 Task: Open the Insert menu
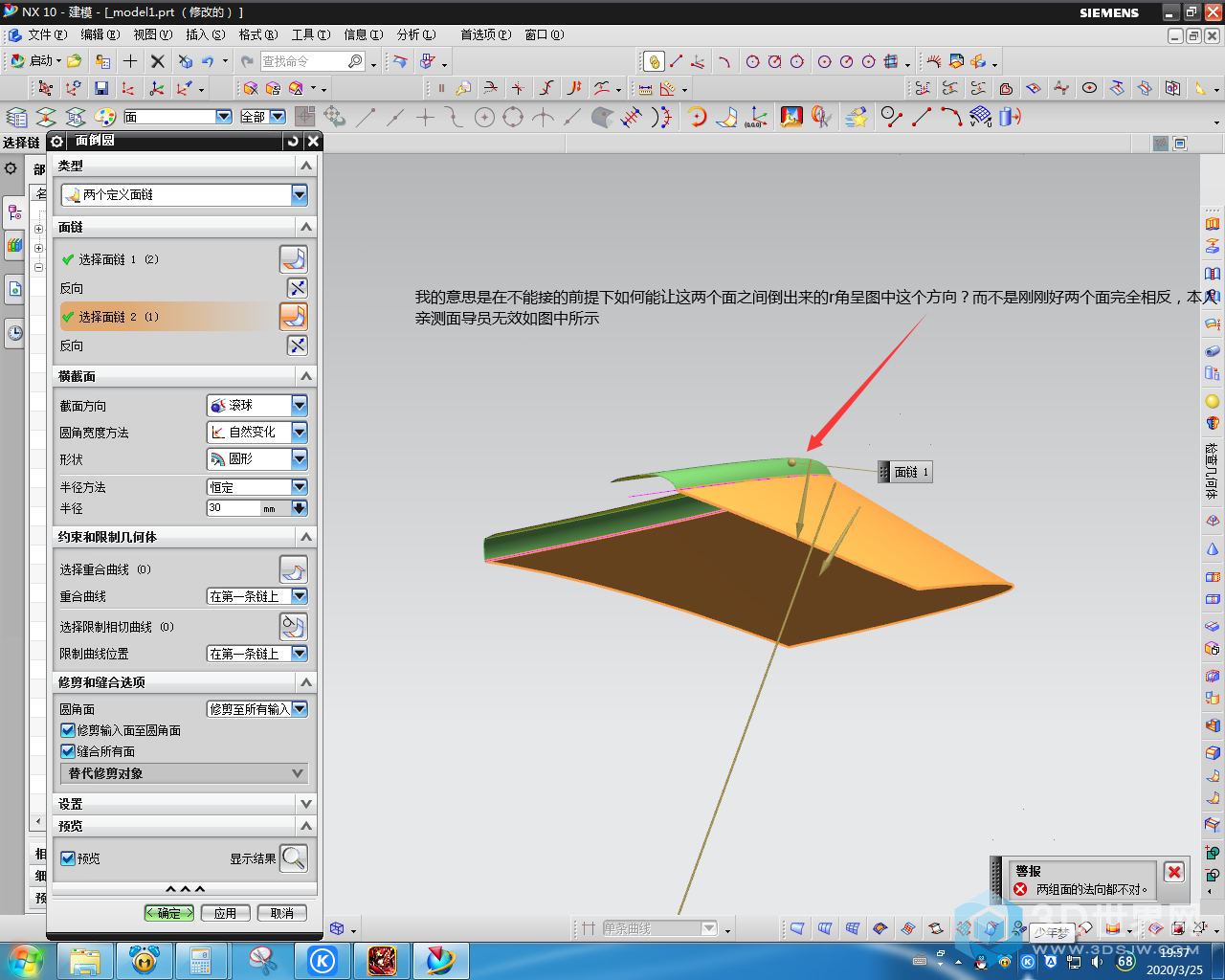click(x=205, y=34)
